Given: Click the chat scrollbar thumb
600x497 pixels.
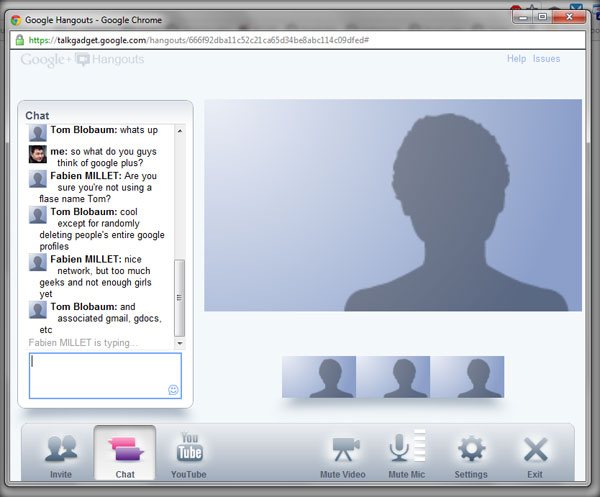Looking at the screenshot, I should 179,298.
